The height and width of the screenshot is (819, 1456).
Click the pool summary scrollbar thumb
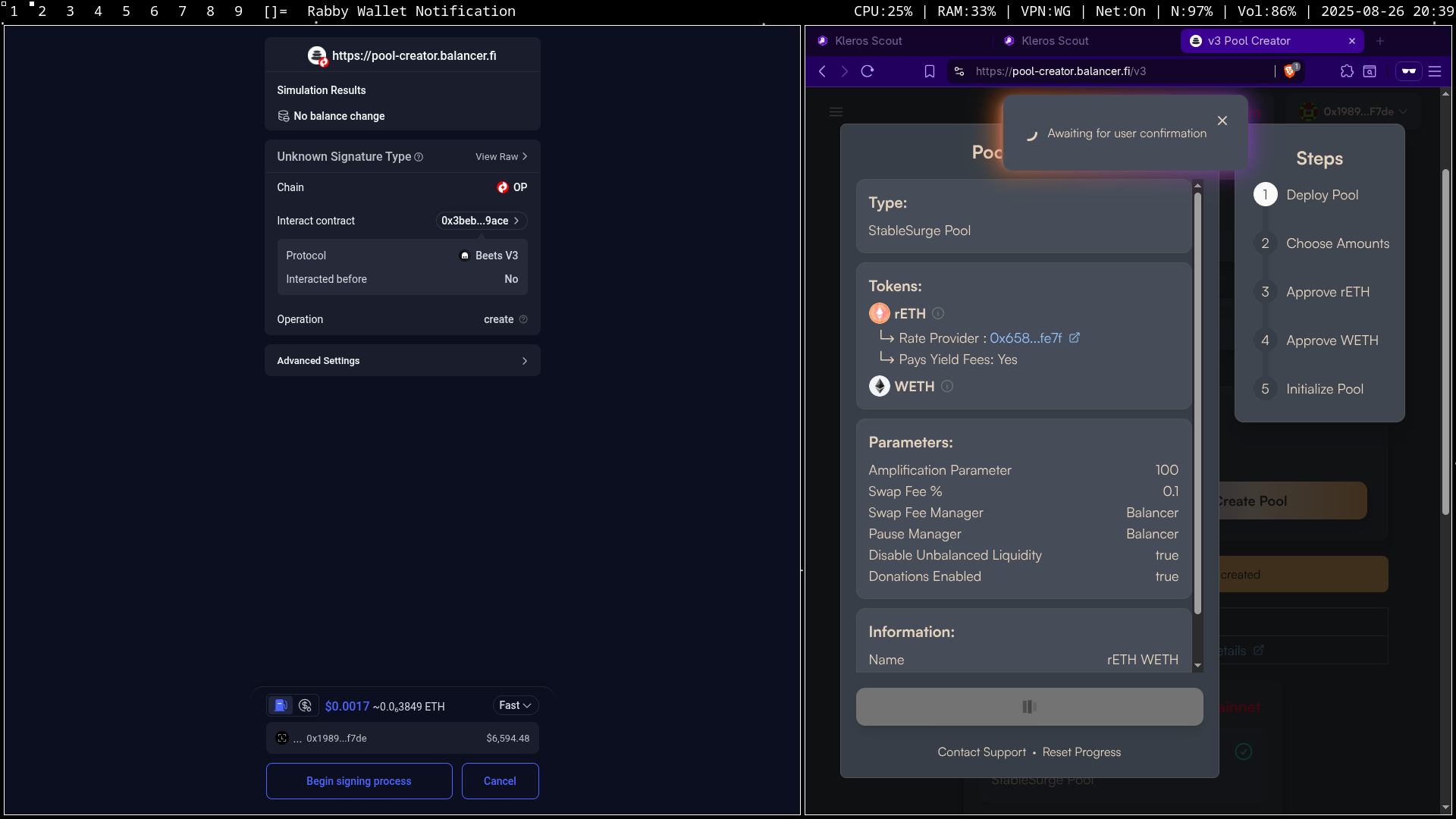click(x=1198, y=402)
